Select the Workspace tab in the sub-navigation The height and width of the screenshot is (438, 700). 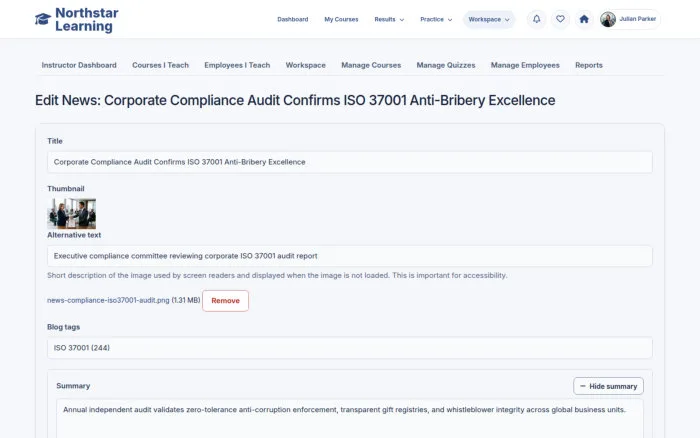305,65
